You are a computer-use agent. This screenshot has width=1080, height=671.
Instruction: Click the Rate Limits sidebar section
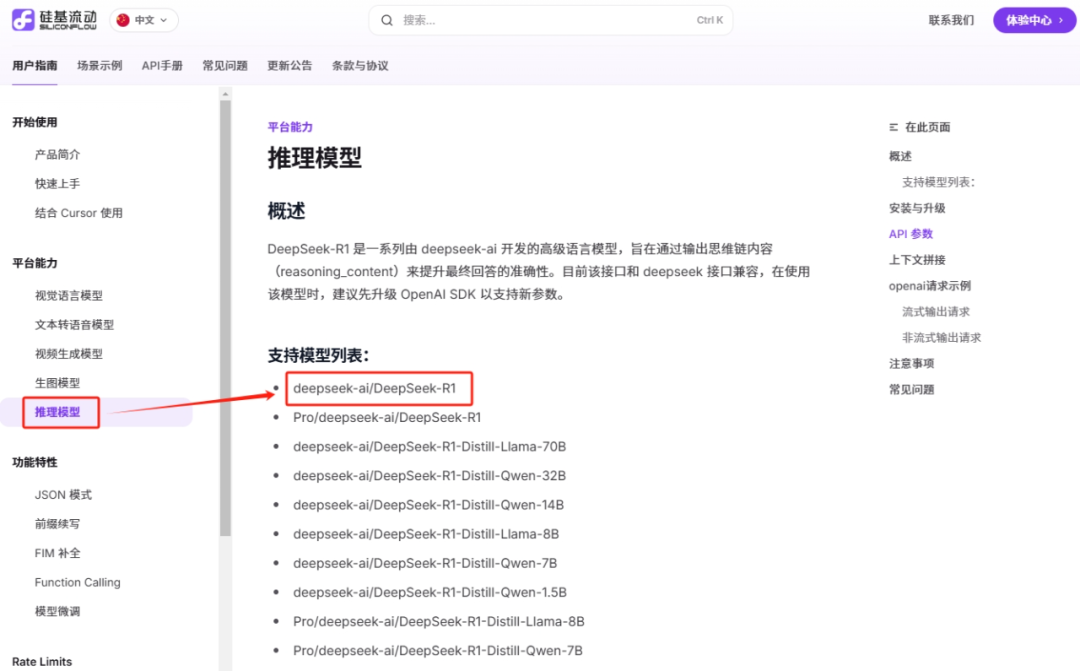click(42, 661)
